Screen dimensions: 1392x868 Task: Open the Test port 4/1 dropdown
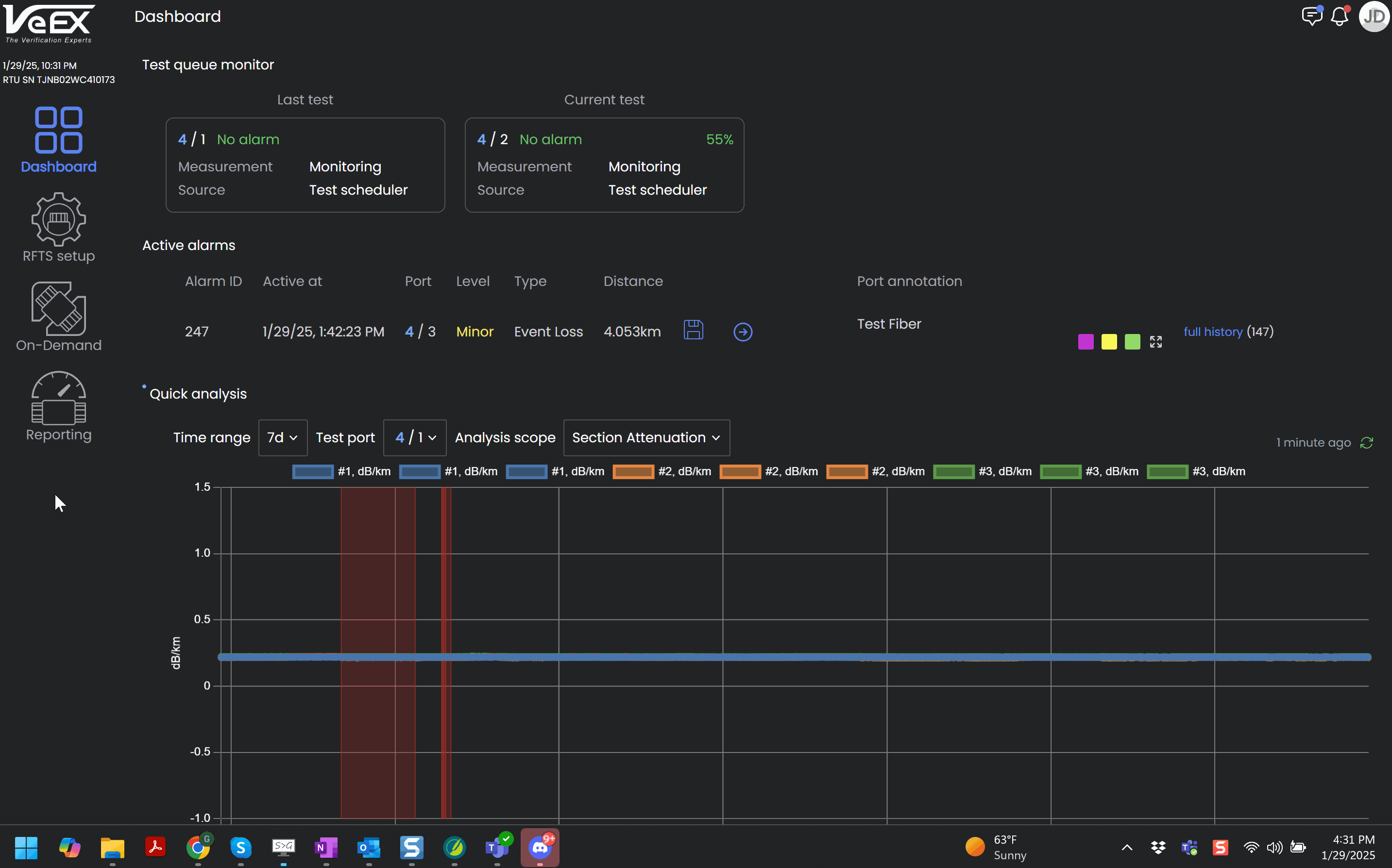point(415,438)
